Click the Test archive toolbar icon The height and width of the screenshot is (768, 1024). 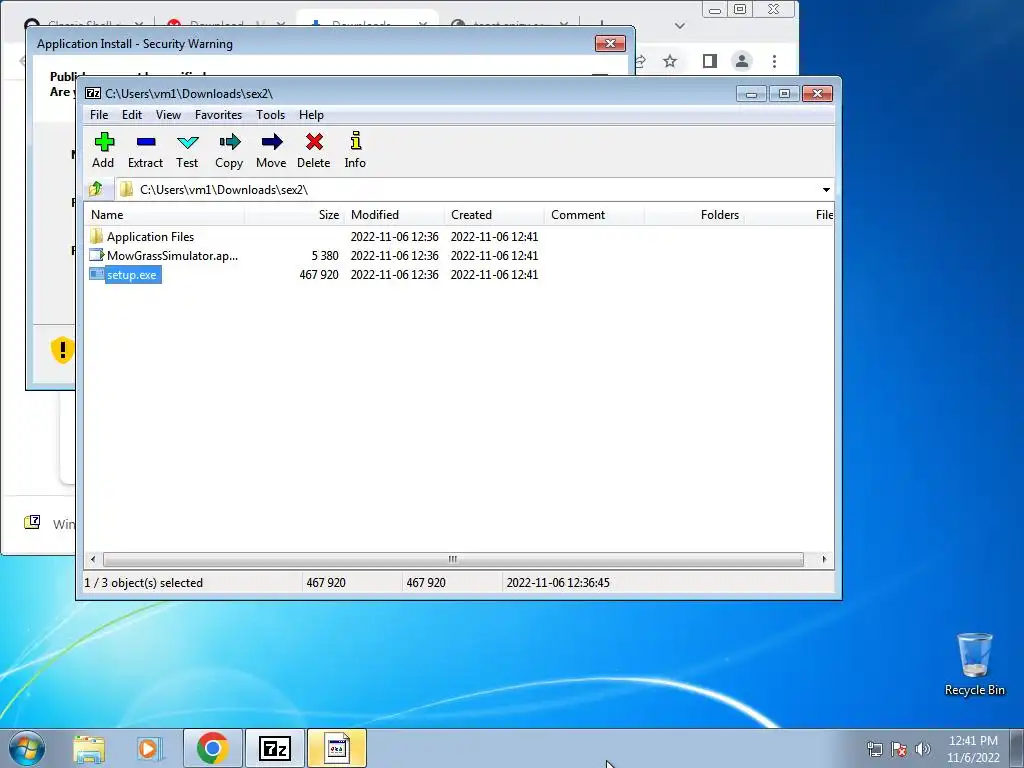(x=187, y=142)
